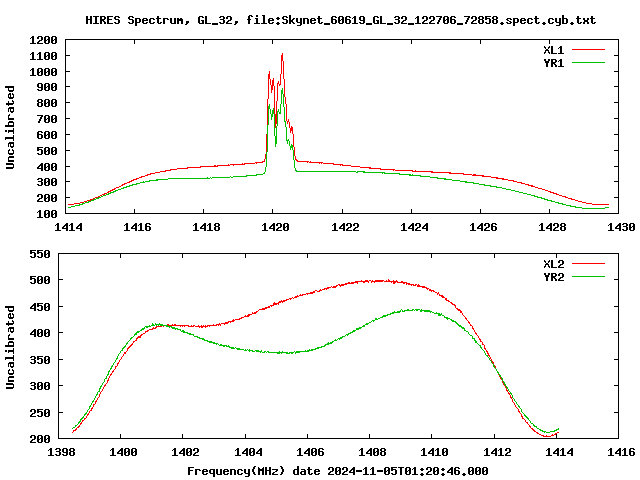Click the 550 y-axis tick label

coord(40,254)
